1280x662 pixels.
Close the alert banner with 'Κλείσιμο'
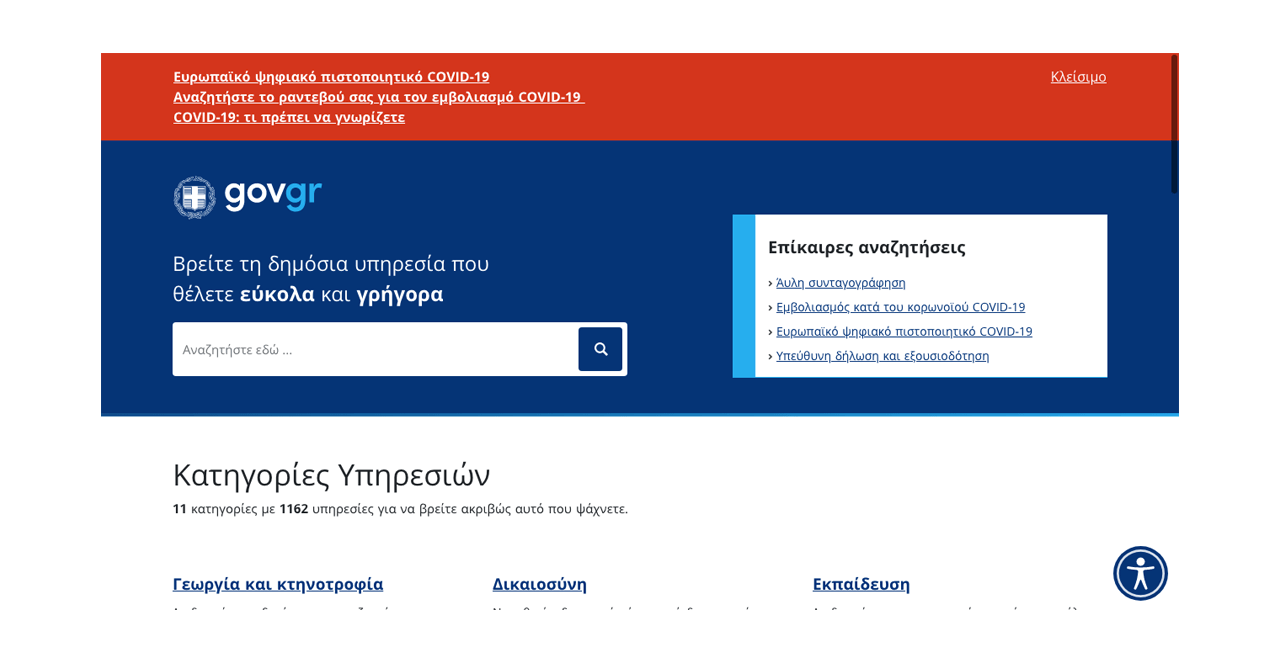(1078, 77)
